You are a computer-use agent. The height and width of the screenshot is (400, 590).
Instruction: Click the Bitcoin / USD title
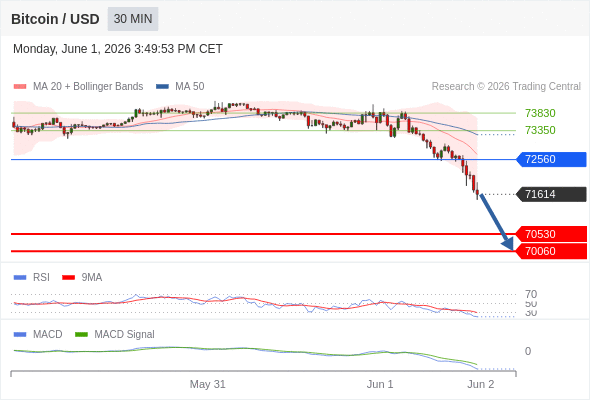[x=55, y=19]
